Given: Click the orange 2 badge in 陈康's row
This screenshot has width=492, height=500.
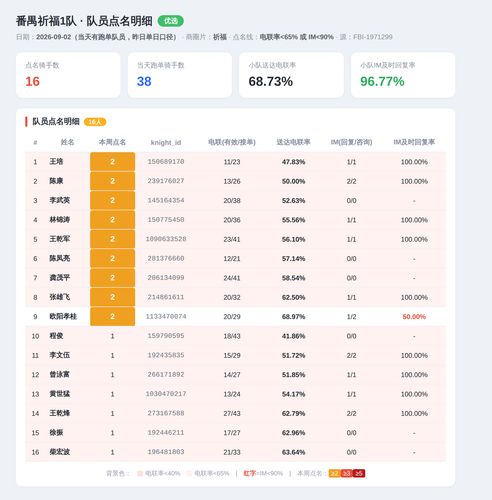Looking at the screenshot, I should tap(113, 181).
